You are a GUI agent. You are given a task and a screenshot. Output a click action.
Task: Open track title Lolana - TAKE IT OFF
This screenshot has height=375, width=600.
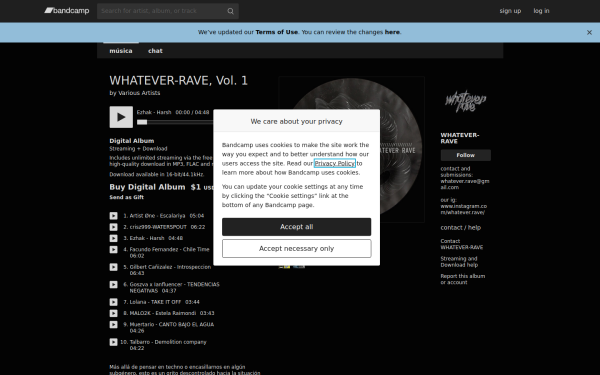[155, 302]
